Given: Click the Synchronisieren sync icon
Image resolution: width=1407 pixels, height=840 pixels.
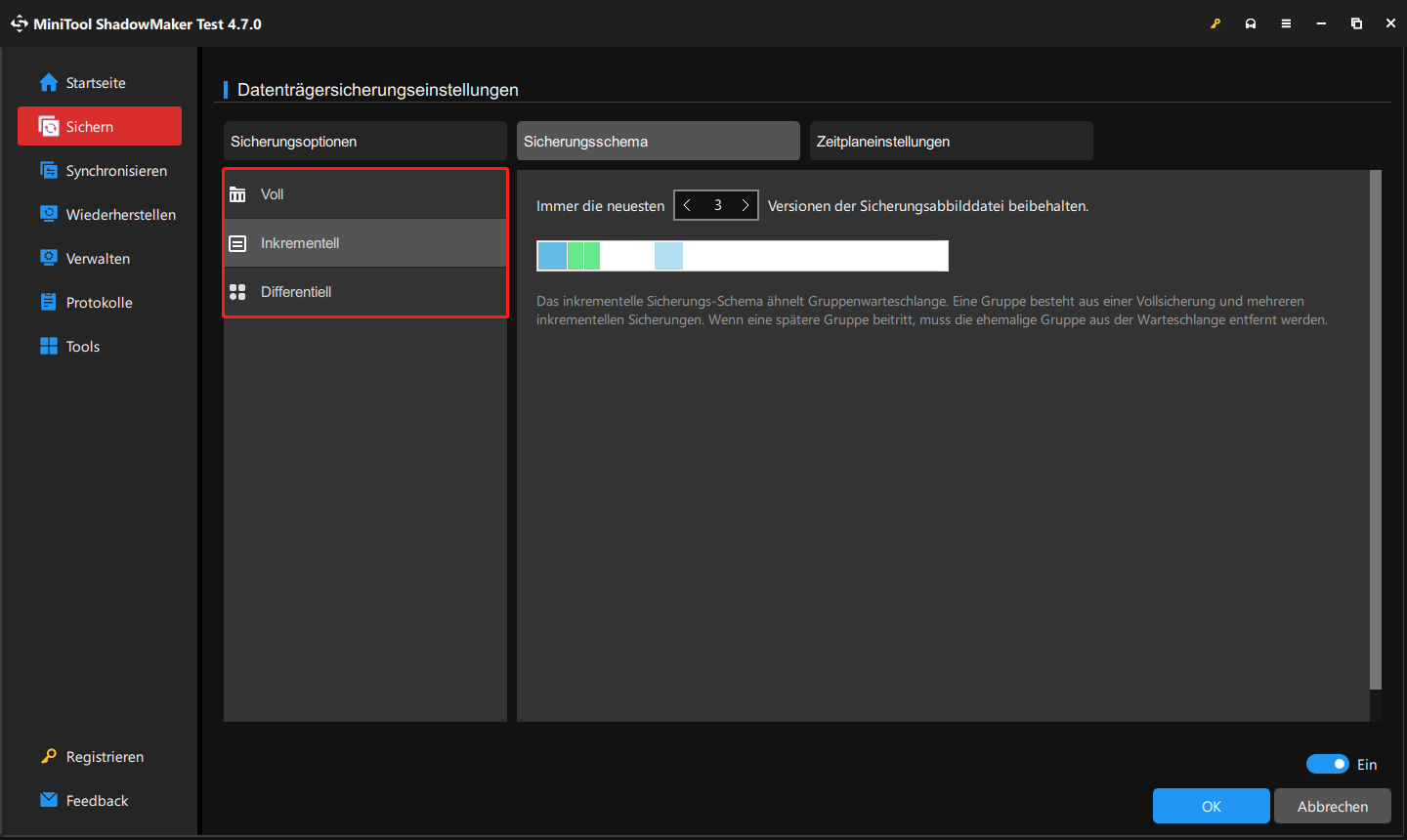Looking at the screenshot, I should [49, 170].
